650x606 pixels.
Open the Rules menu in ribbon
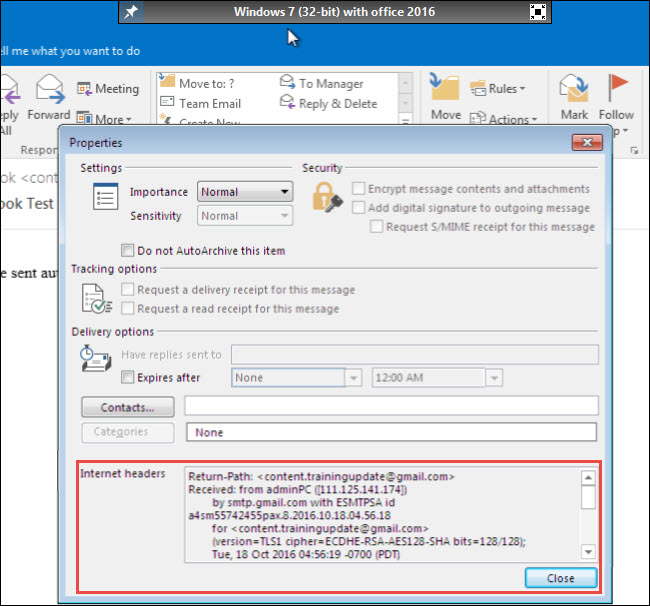[506, 89]
